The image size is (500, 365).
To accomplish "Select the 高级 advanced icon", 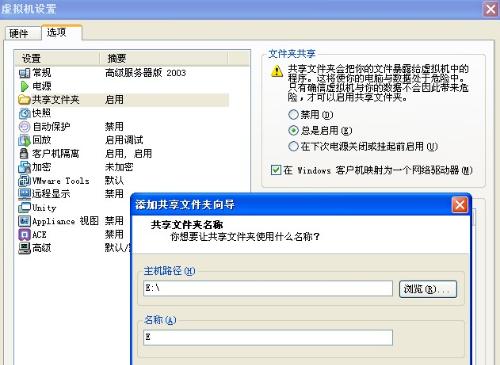I will click(x=25, y=248).
